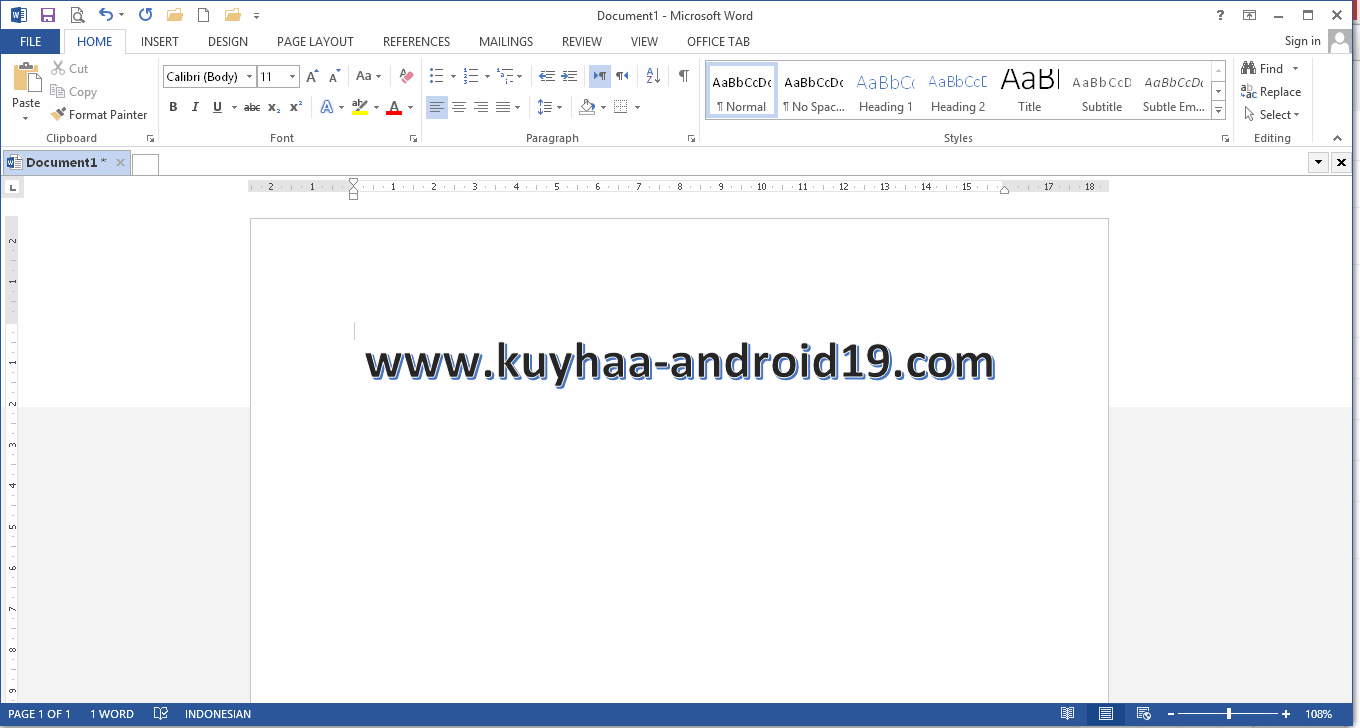Image resolution: width=1360 pixels, height=728 pixels.
Task: Increase font size with Grow Font
Action: pos(312,77)
